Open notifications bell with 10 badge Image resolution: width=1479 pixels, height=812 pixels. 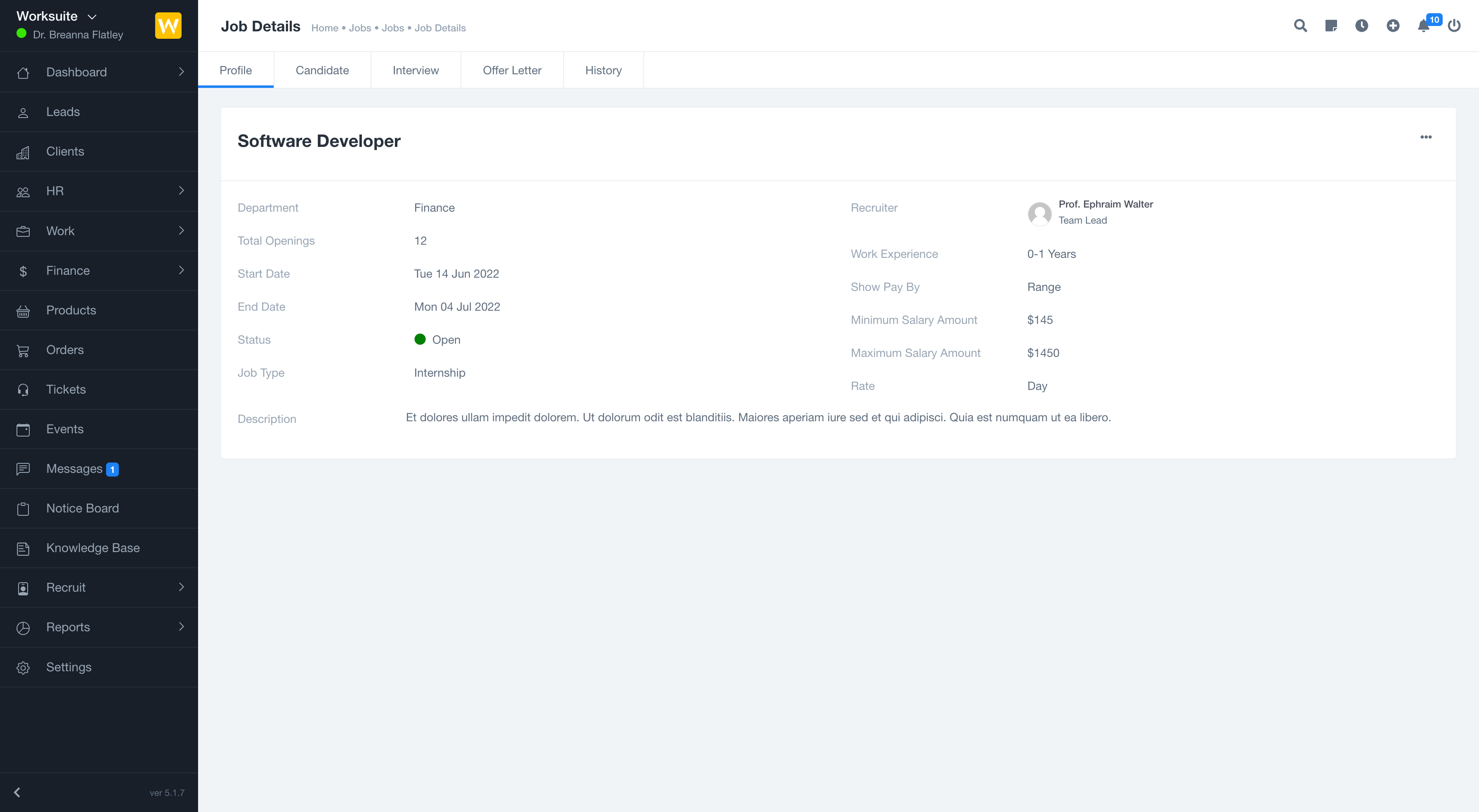click(1424, 26)
